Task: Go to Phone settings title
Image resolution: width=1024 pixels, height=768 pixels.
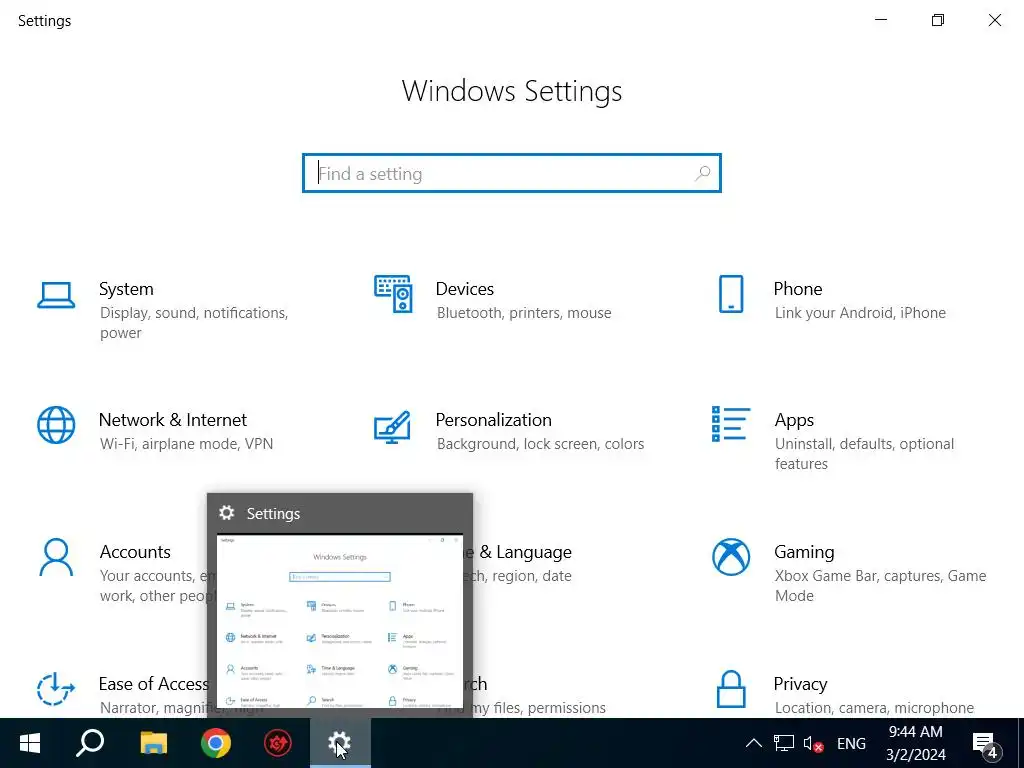Action: point(797,289)
